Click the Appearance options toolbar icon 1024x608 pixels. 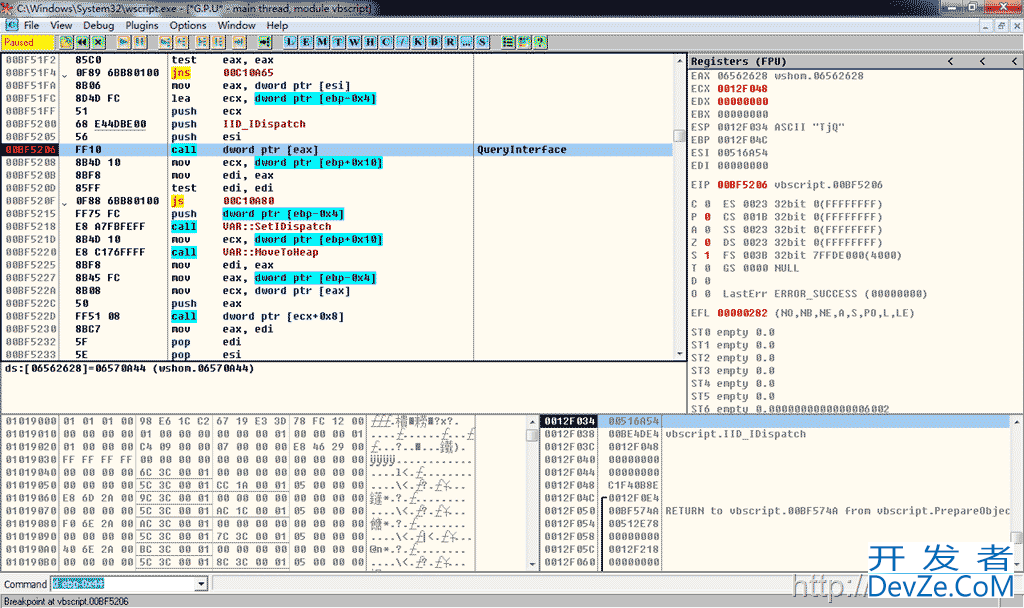[524, 42]
